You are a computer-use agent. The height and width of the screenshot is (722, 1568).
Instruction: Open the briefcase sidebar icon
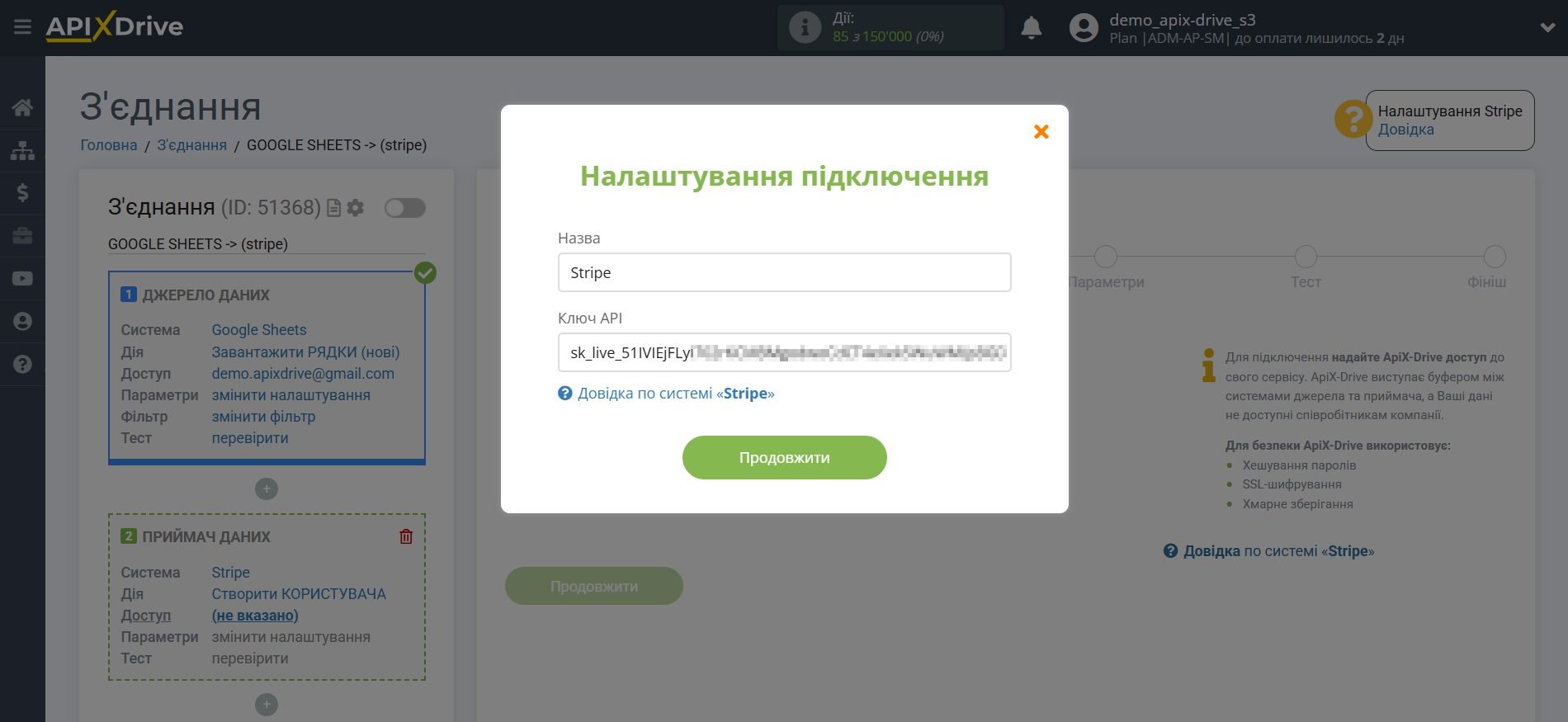click(x=22, y=236)
